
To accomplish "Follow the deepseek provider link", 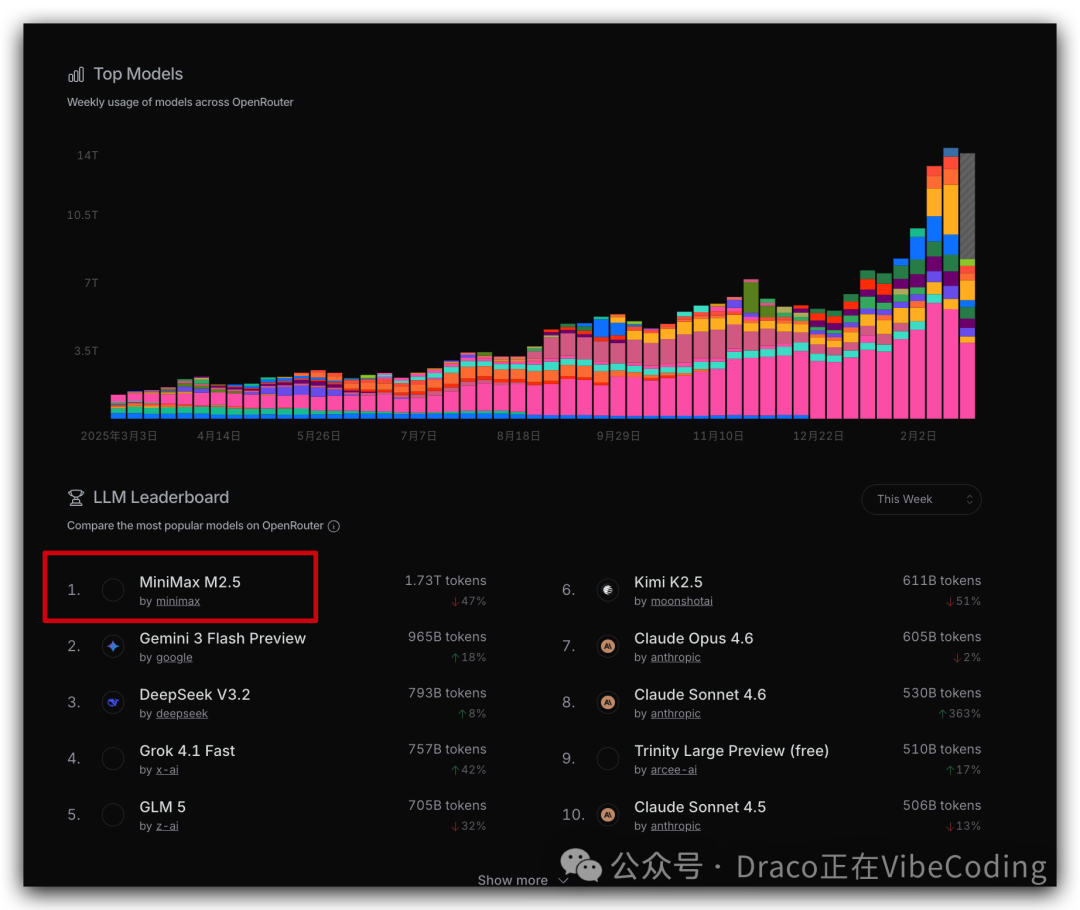I will pos(182,714).
